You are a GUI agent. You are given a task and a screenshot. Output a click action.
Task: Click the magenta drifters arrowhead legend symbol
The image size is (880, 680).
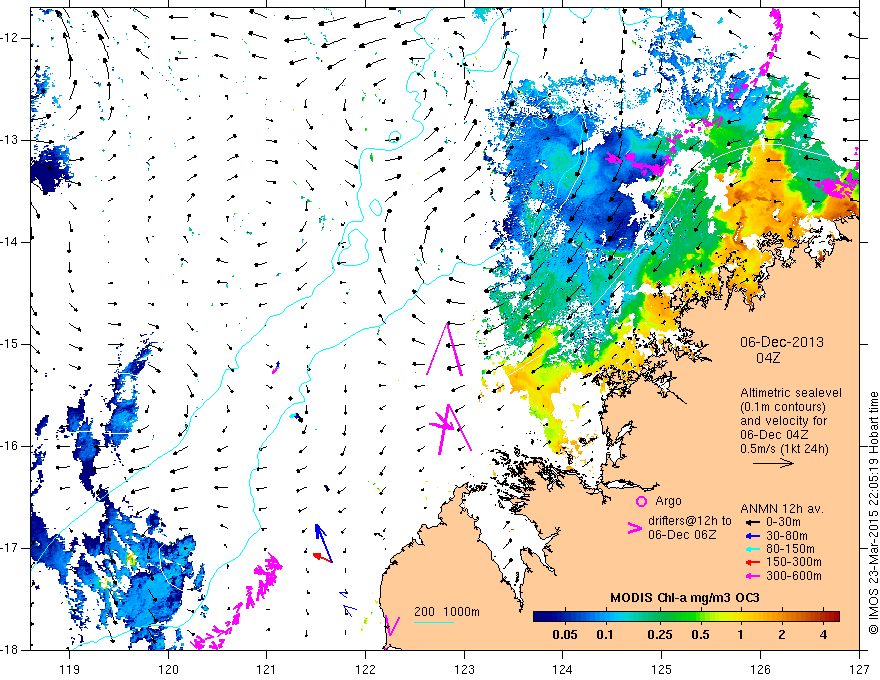[x=634, y=528]
